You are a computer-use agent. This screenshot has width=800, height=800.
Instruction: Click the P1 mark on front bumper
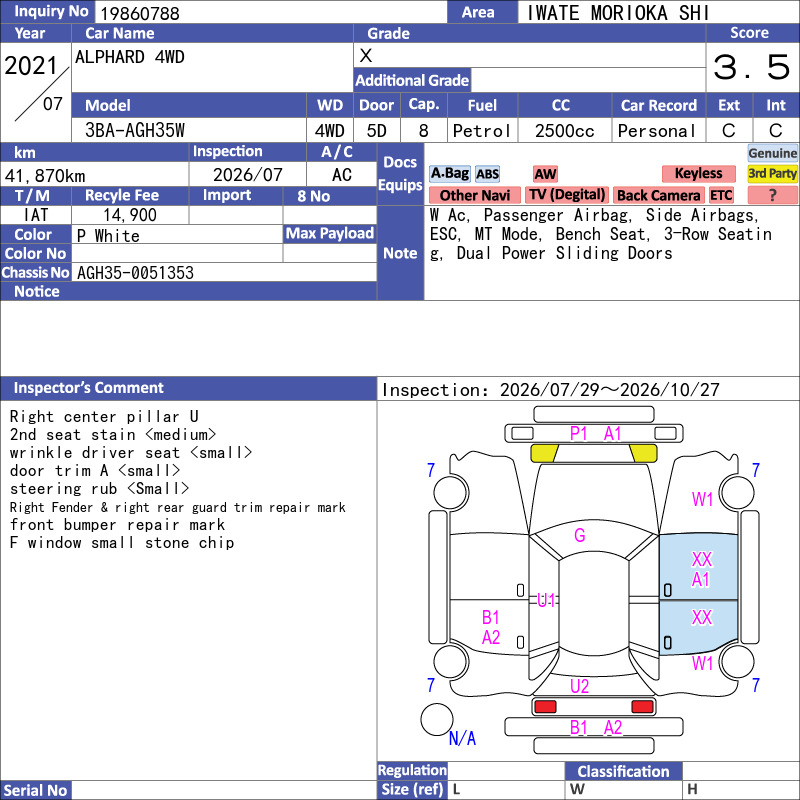pos(578,434)
